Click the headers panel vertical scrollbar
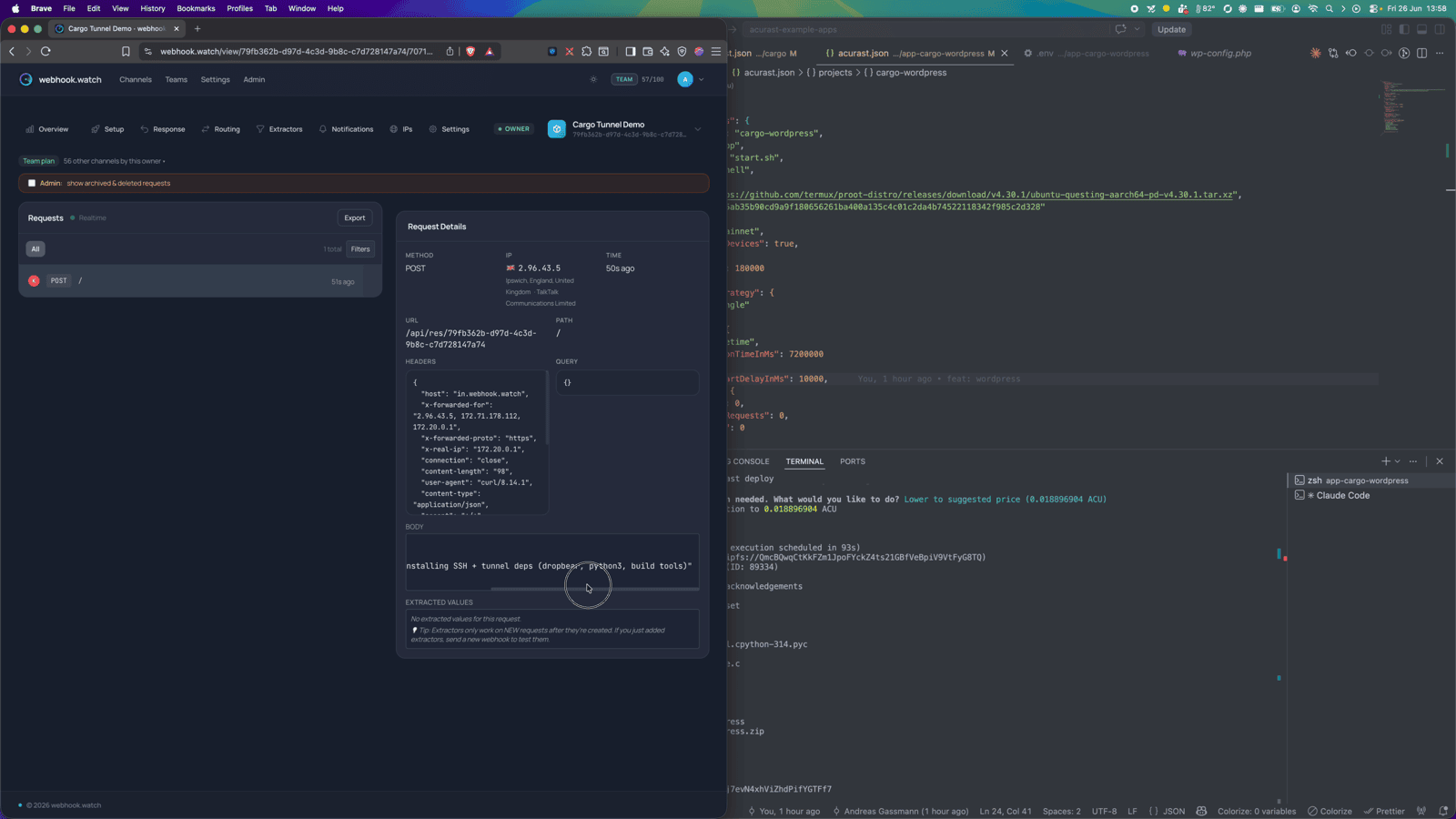This screenshot has height=819, width=1456. coord(547,409)
